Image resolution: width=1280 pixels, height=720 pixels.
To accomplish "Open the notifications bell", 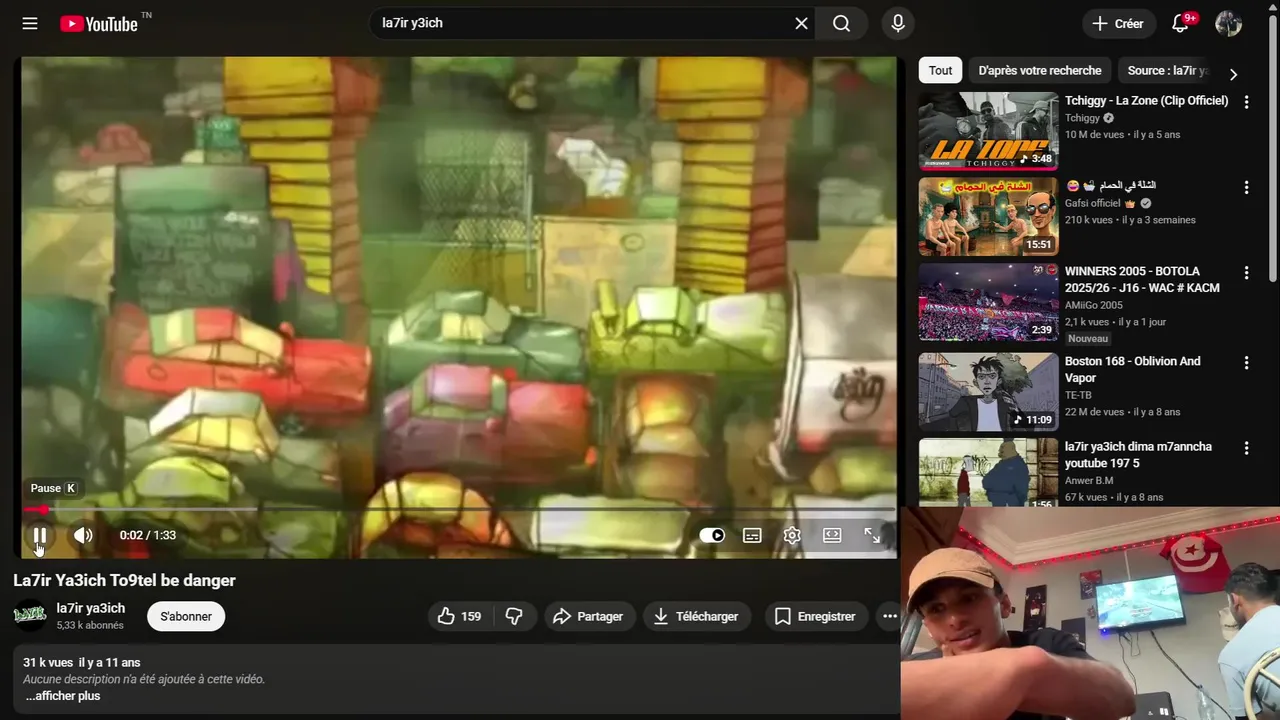I will 1180,23.
